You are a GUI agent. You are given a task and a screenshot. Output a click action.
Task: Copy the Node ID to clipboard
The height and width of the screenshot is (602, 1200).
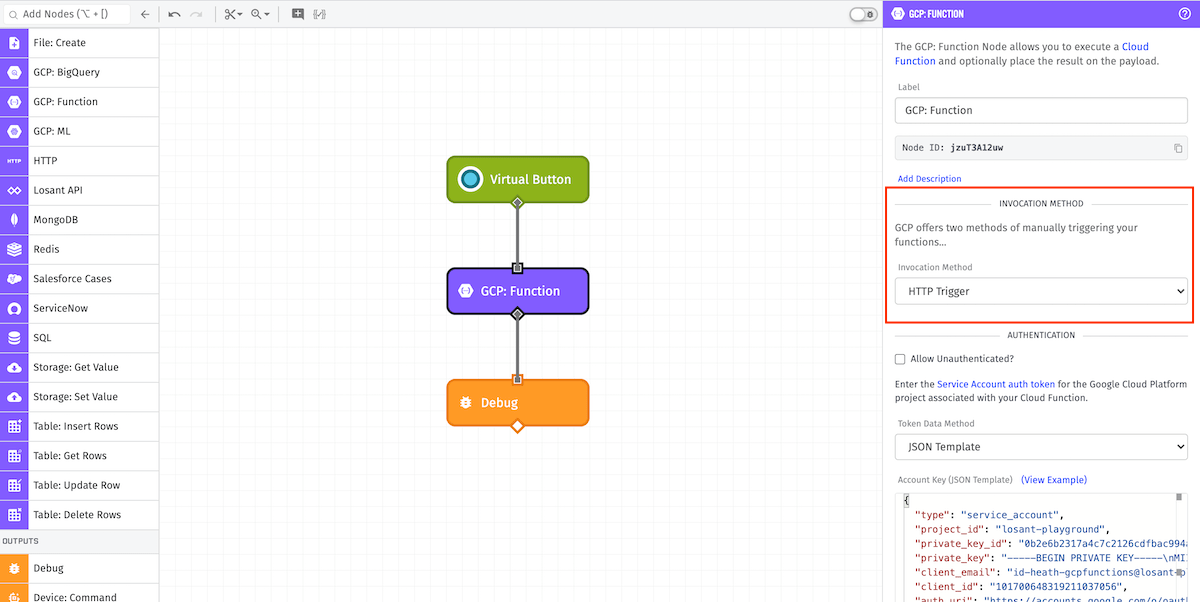coord(1178,148)
